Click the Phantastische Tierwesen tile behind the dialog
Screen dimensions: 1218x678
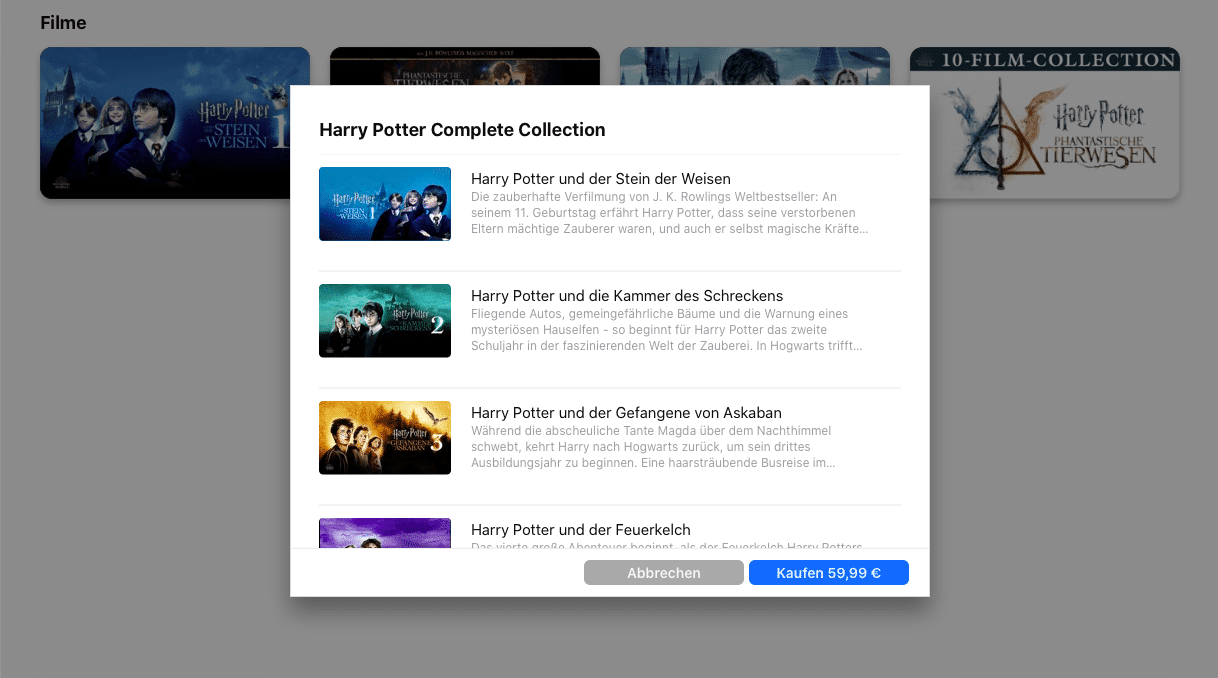(464, 65)
